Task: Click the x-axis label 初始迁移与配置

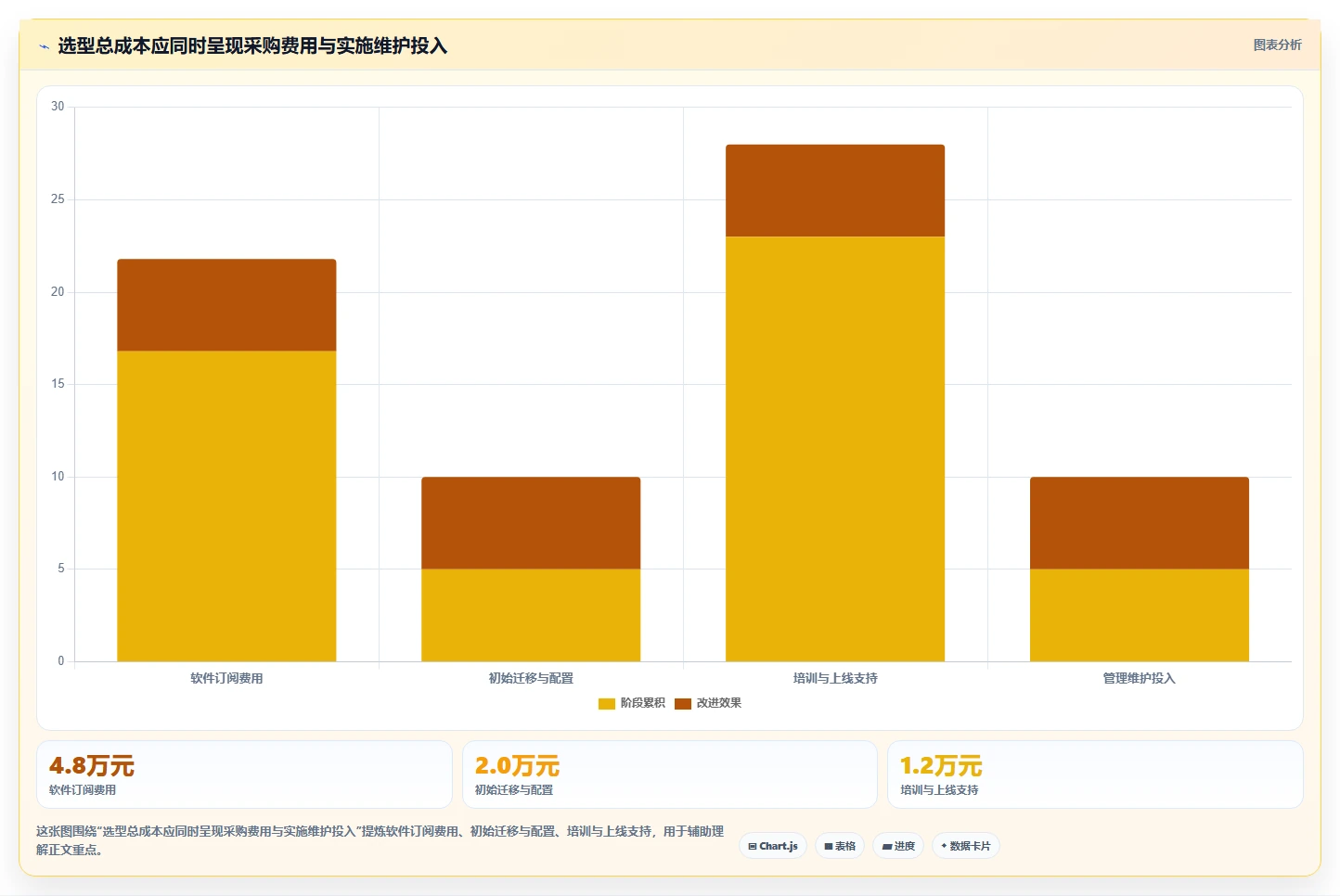Action: [531, 678]
